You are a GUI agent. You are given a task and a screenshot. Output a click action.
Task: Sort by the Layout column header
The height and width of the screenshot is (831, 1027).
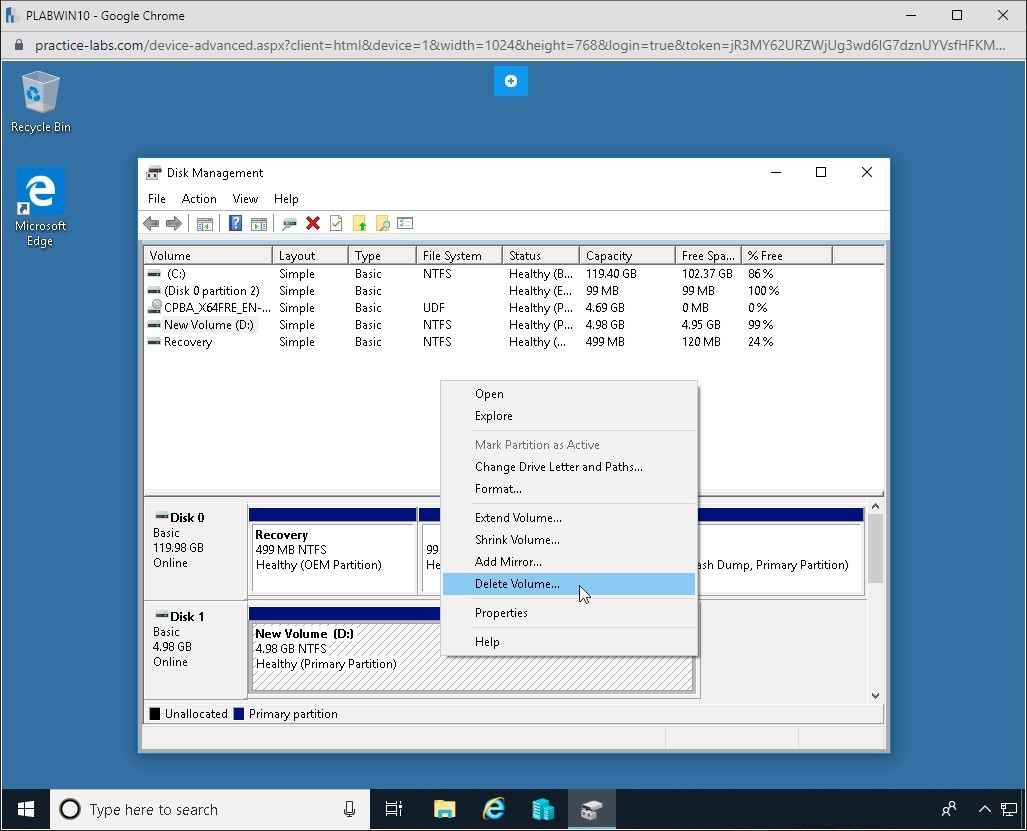pyautogui.click(x=310, y=255)
